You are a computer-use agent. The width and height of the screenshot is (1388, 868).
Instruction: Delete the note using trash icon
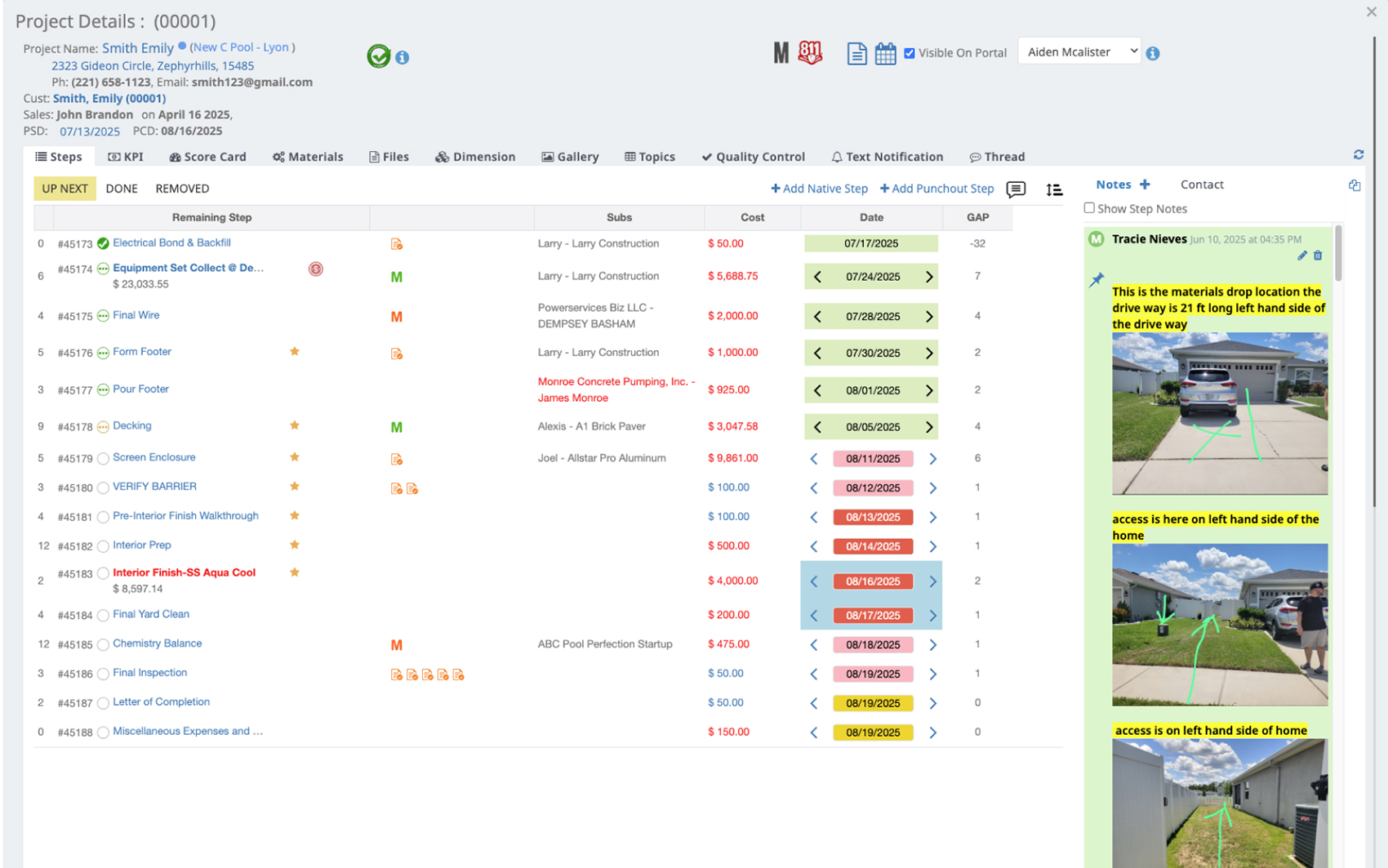click(1318, 256)
